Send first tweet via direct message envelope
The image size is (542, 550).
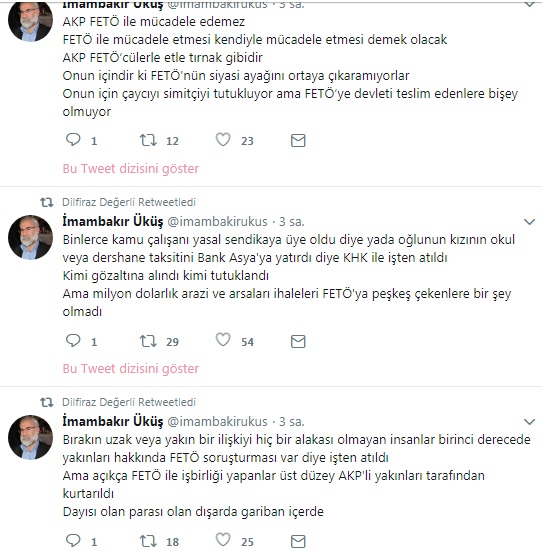pos(298,140)
